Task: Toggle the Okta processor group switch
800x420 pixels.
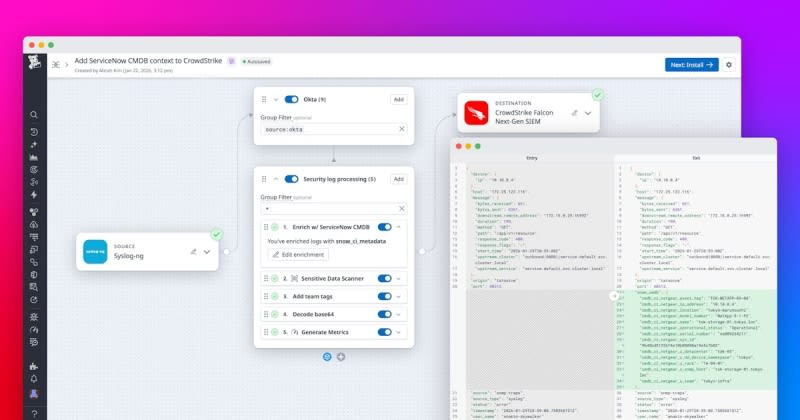Action: click(291, 100)
